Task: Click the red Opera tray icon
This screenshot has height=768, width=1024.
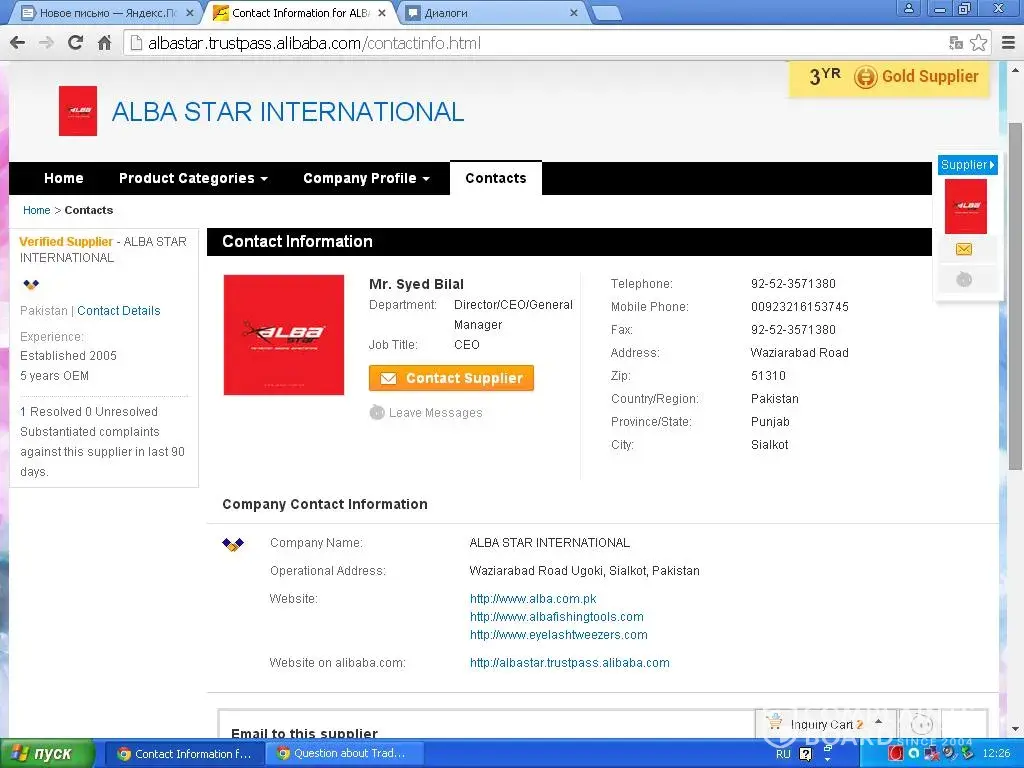Action: (896, 753)
